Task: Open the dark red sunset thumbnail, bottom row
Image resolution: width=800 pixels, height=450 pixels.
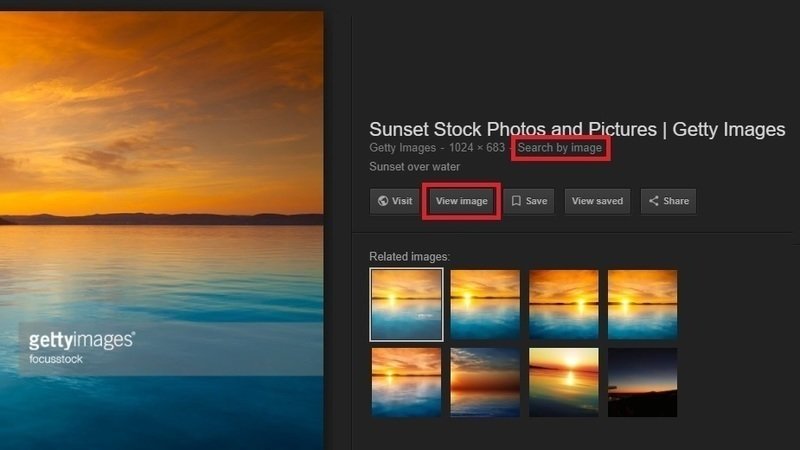Action: (x=485, y=383)
